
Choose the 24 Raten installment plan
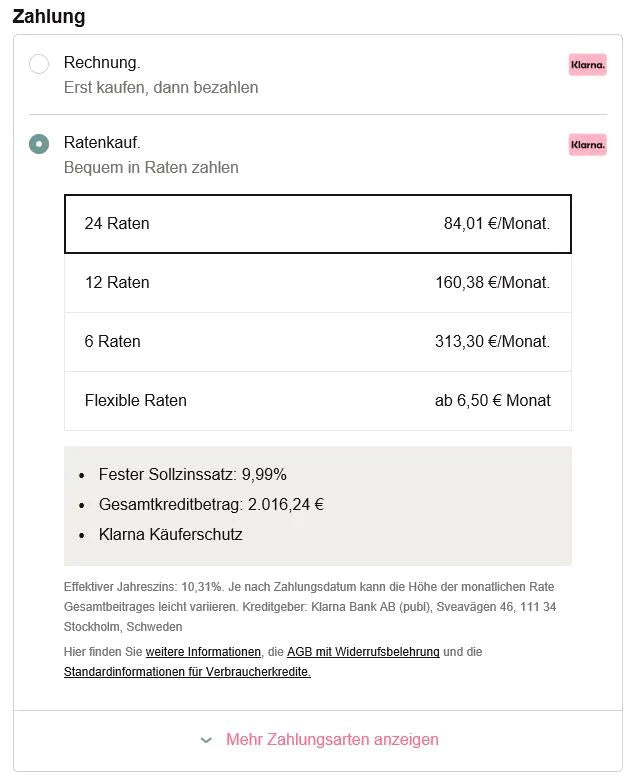[x=317, y=224]
